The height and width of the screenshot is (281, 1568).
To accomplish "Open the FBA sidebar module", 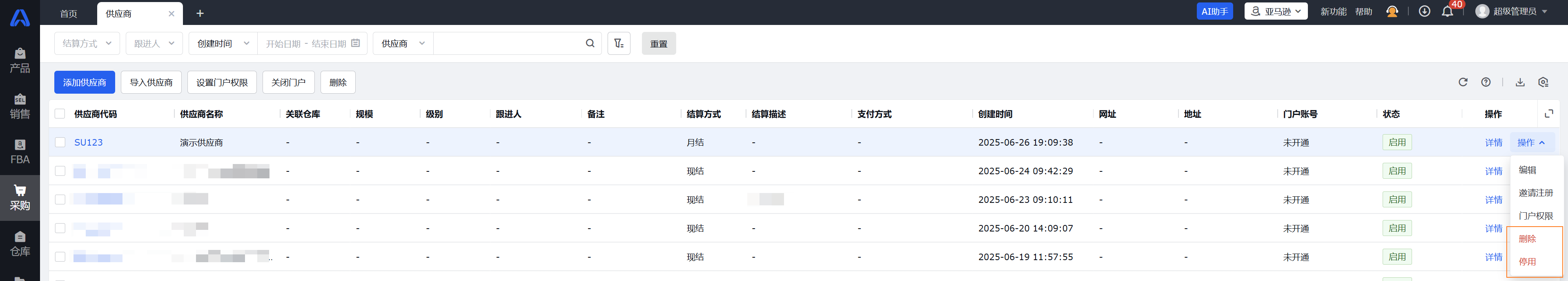I will (20, 152).
